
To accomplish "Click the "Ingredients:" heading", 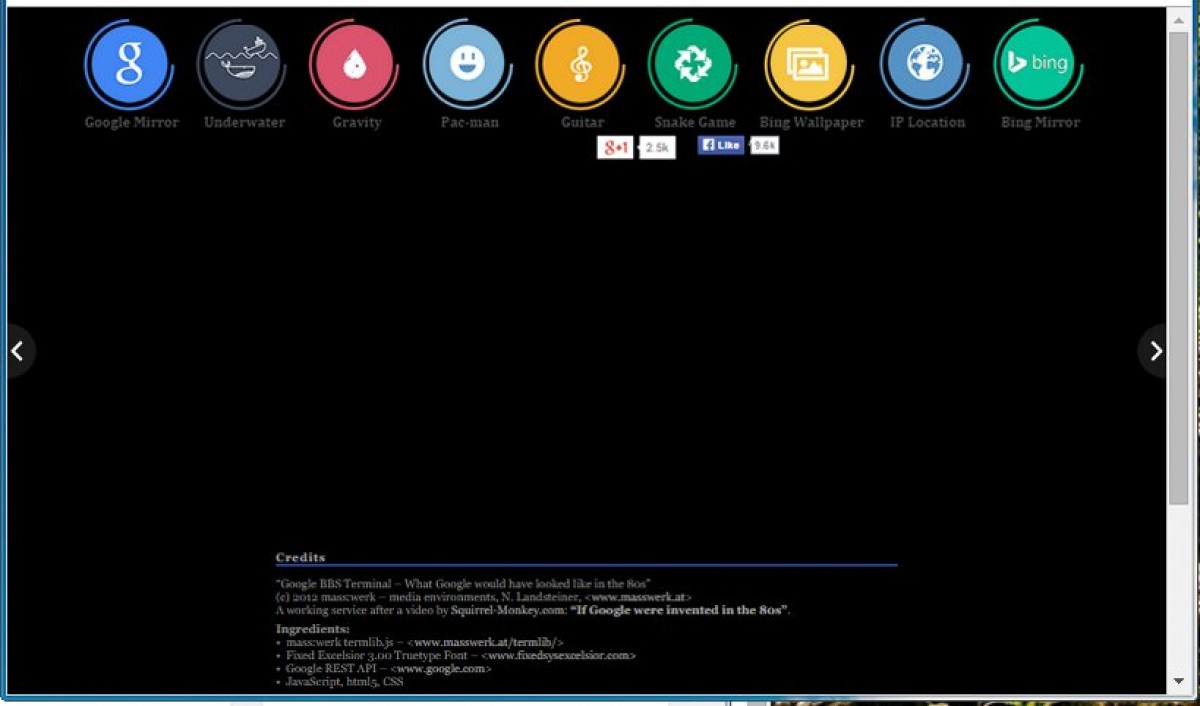I will point(312,629).
